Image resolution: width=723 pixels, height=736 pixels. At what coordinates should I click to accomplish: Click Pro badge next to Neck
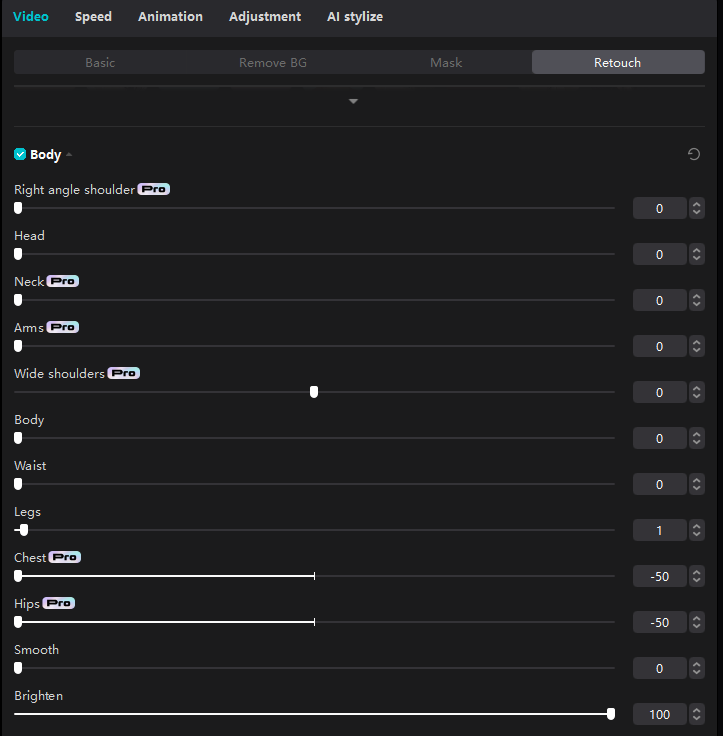[x=62, y=281]
